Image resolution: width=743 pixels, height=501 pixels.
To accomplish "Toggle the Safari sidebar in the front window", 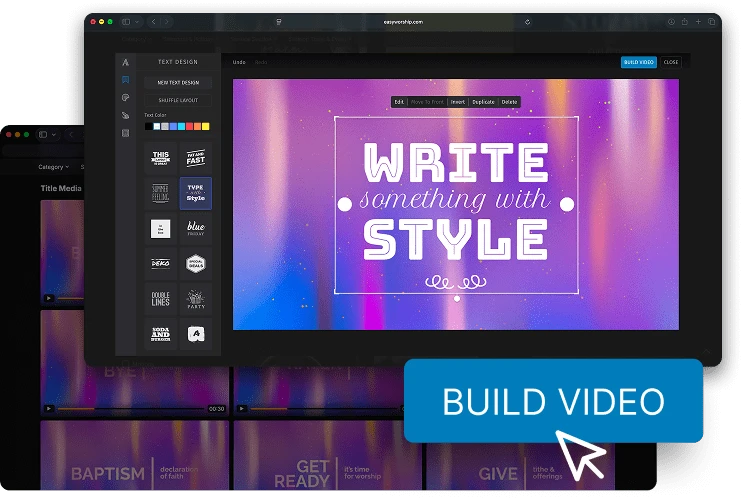I will click(126, 22).
